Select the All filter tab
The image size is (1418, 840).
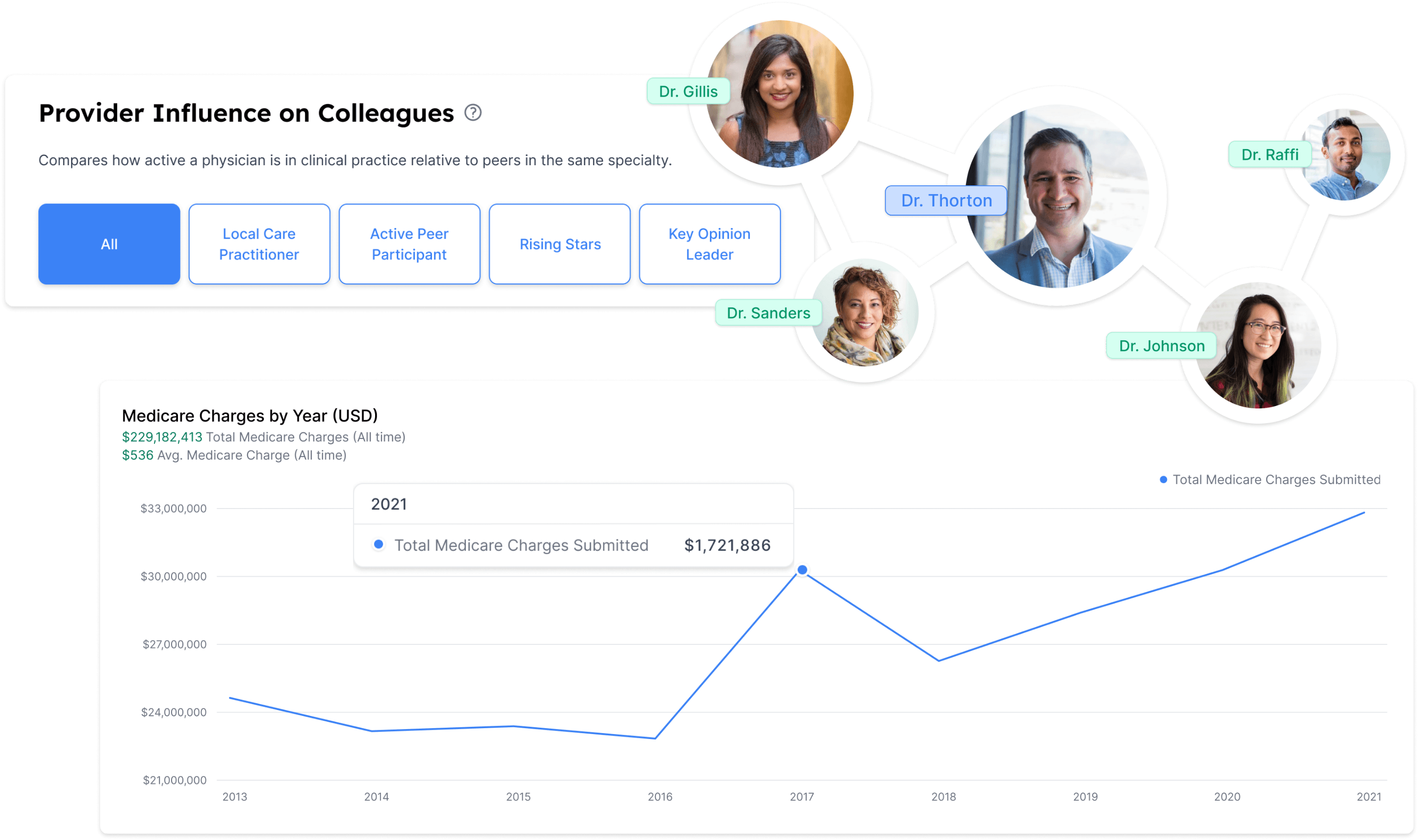coord(109,244)
